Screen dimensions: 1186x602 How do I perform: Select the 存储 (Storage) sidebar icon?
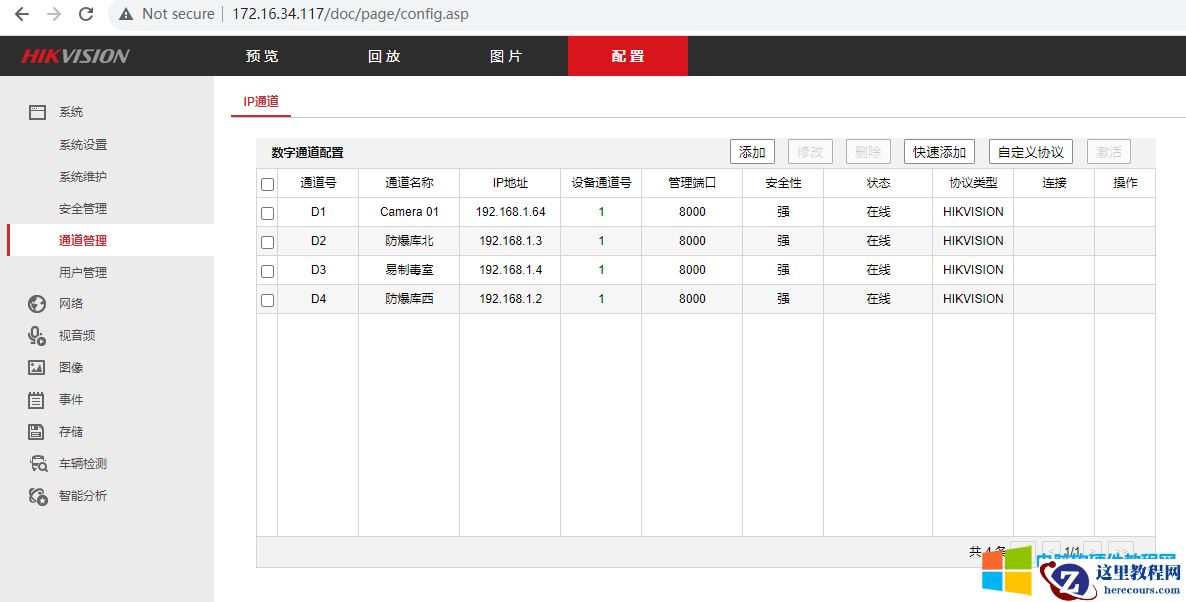(x=69, y=431)
